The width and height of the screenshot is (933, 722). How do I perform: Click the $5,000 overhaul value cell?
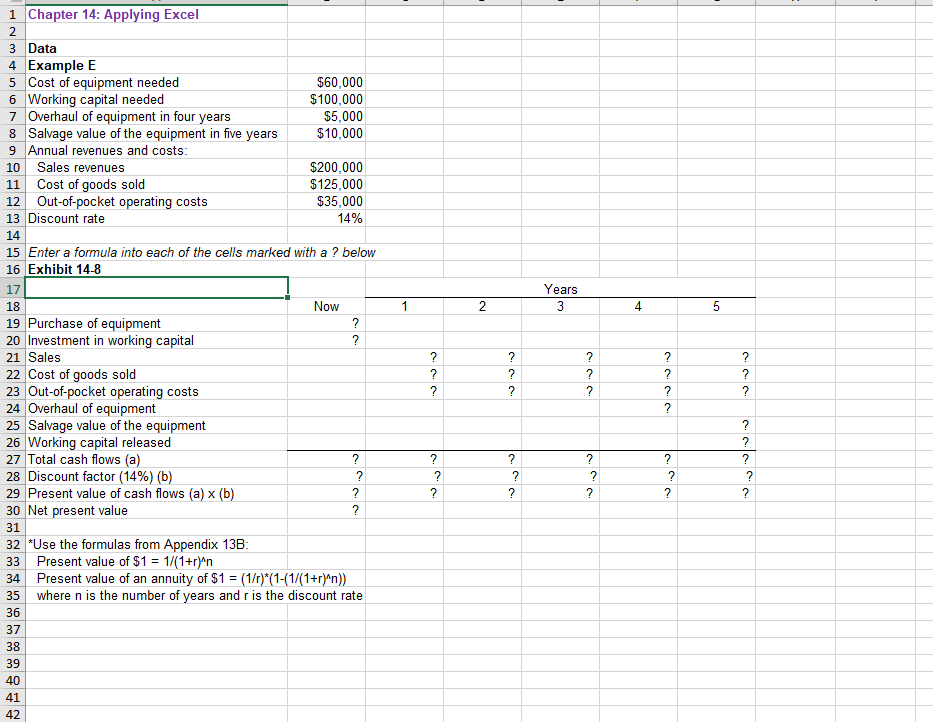coord(326,117)
